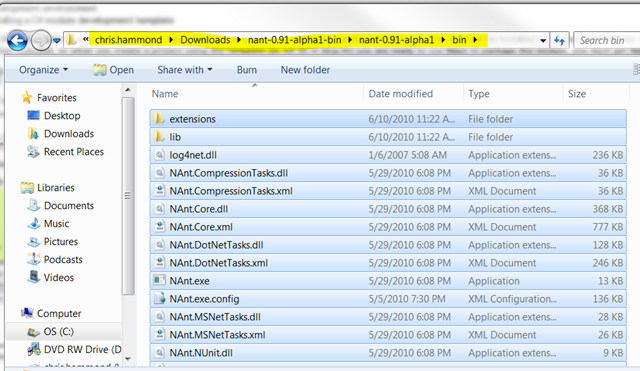This screenshot has height=371, width=640.
Task: Click the 1/6/2007 5:08 AM date cell
Action: pos(407,155)
